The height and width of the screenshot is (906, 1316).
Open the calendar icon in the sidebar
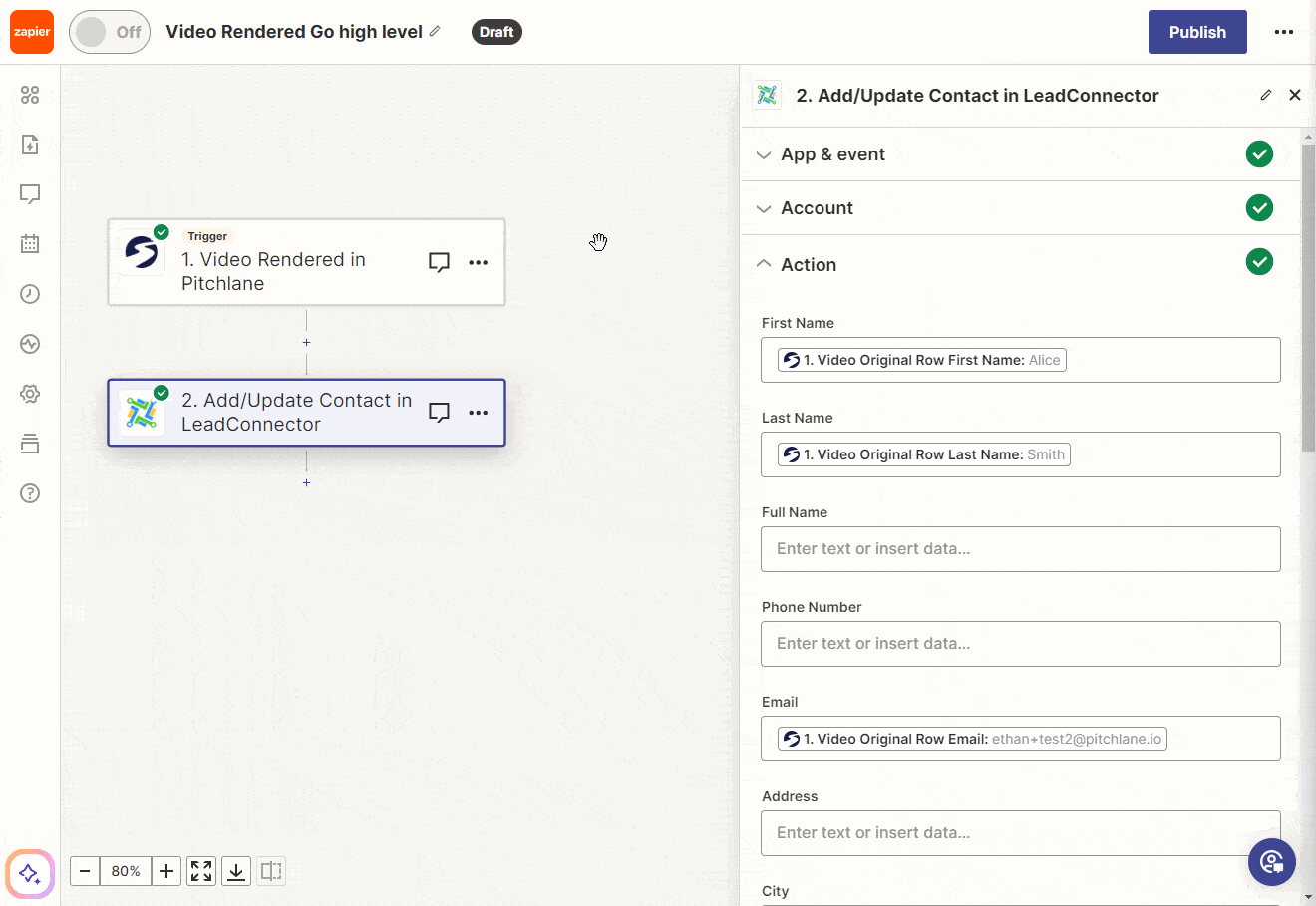pos(30,244)
